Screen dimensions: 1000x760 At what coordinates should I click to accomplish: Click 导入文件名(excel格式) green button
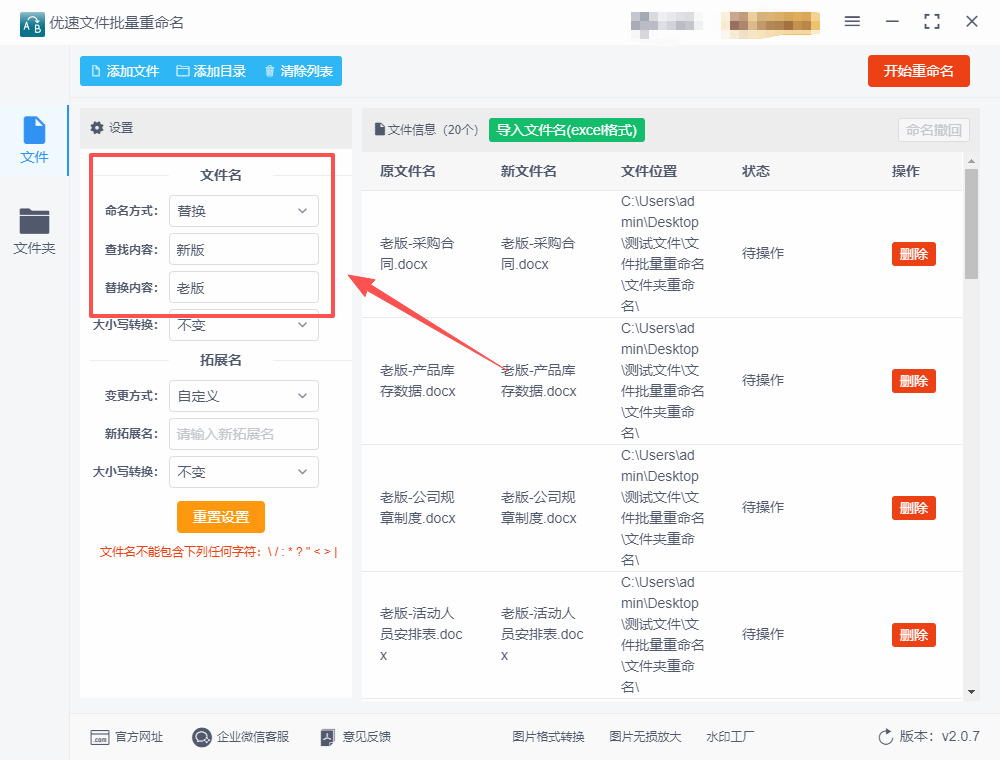pos(567,130)
